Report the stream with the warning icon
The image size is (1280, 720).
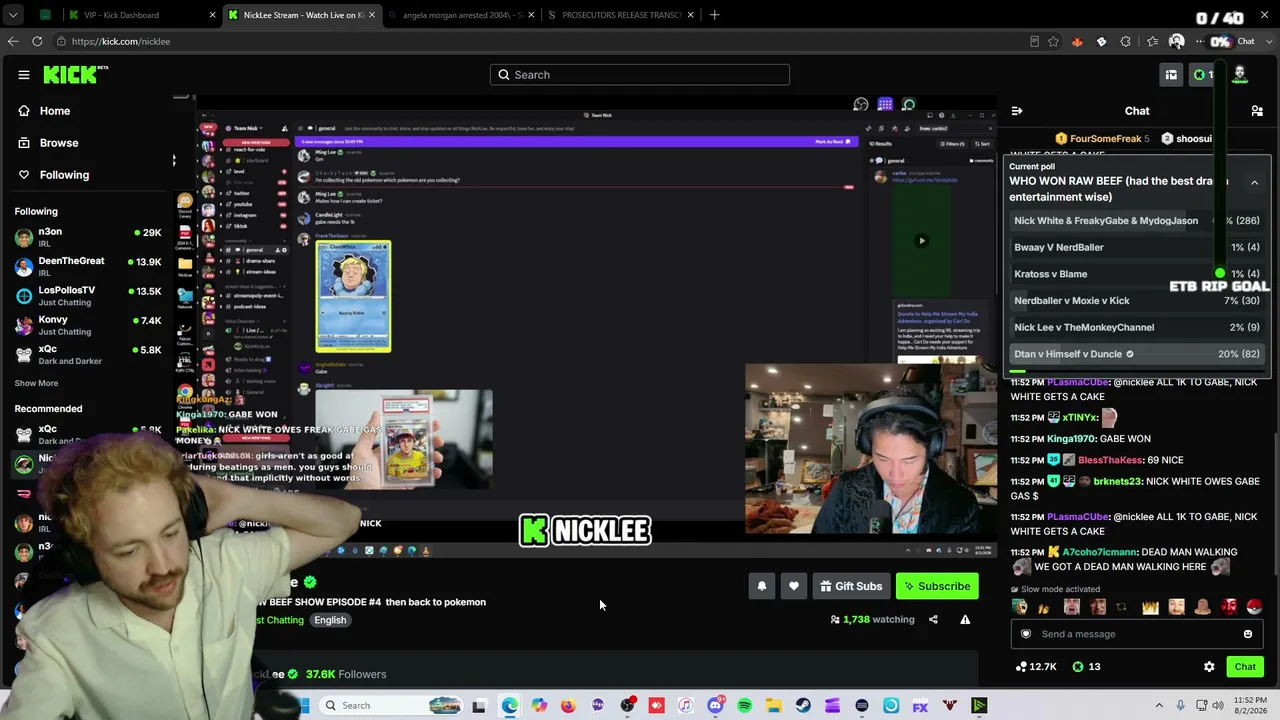[965, 619]
